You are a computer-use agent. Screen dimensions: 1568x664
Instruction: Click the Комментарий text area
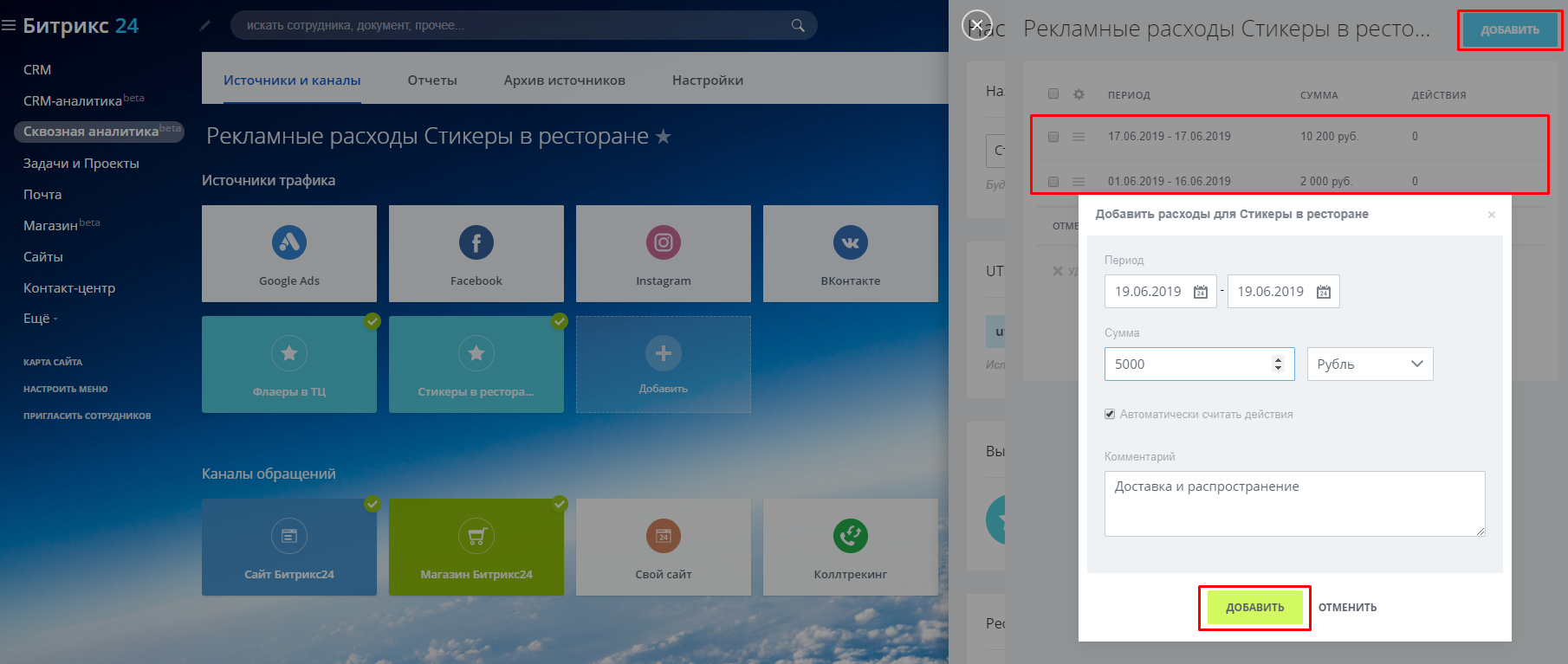[1294, 504]
